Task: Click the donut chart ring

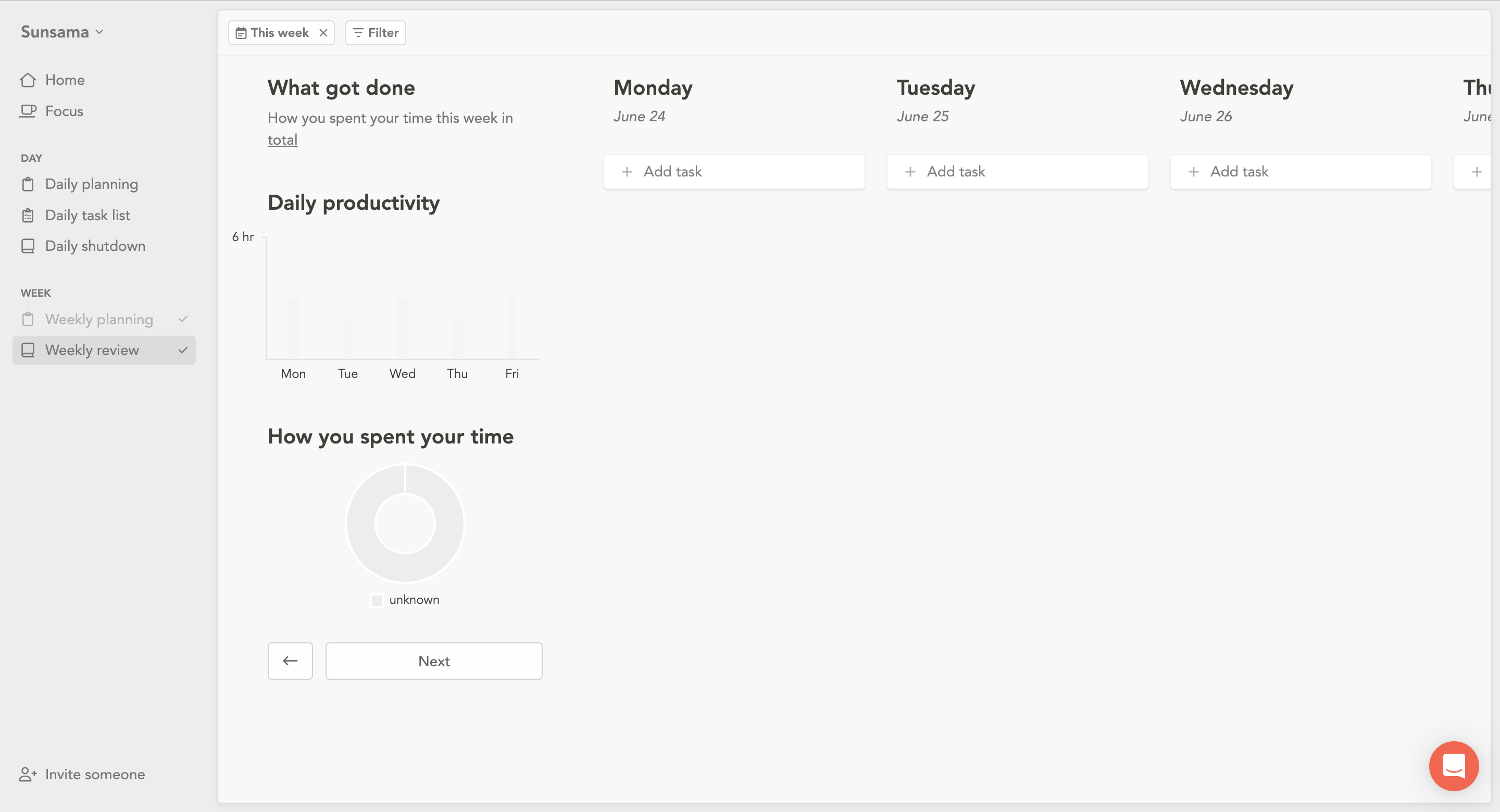Action: click(360, 524)
